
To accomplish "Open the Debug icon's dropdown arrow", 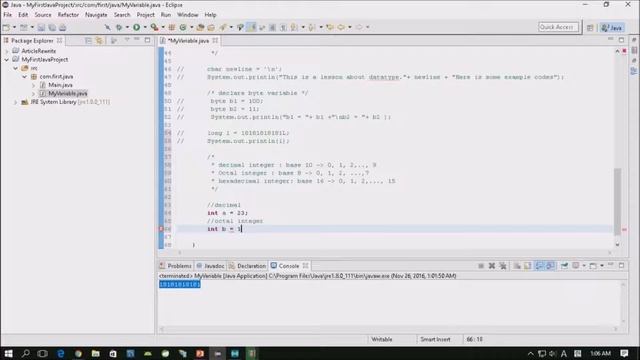I will (x=127, y=27).
